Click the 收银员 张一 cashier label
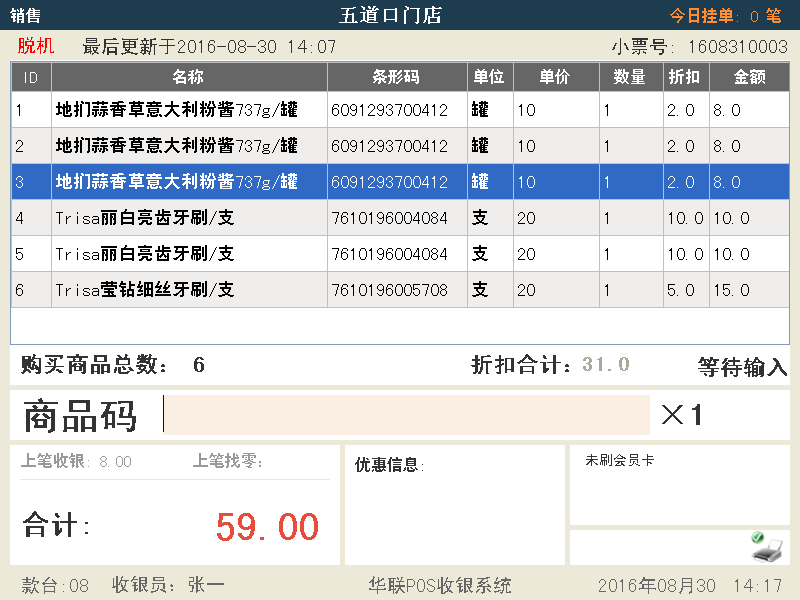 pos(168,585)
